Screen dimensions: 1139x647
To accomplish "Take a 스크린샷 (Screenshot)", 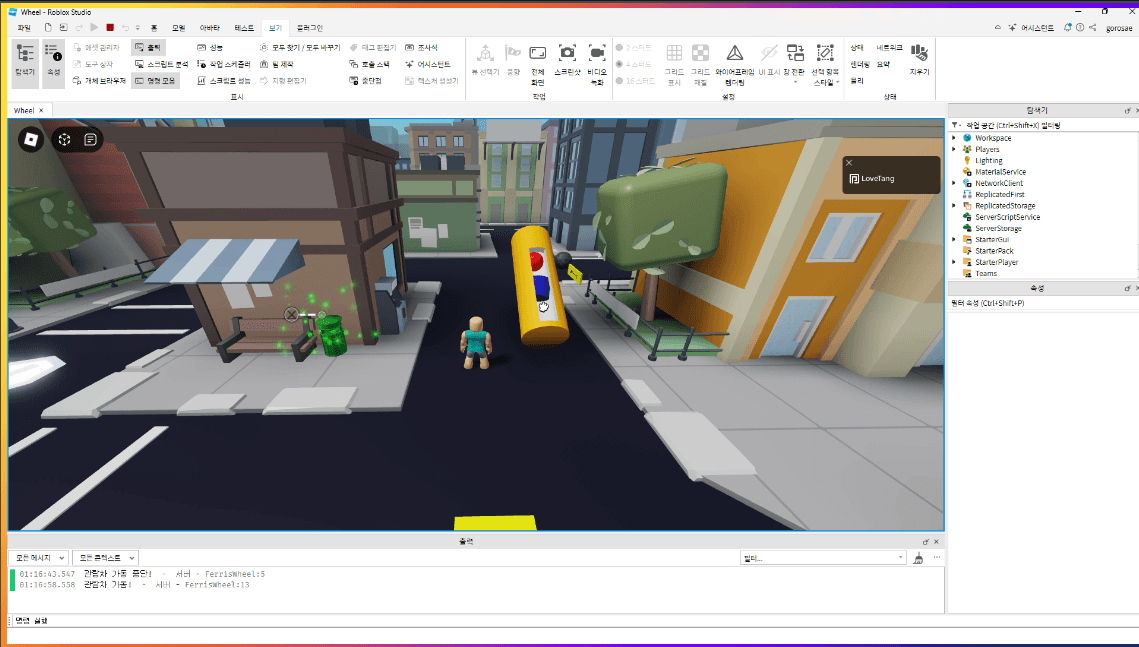I will [567, 60].
